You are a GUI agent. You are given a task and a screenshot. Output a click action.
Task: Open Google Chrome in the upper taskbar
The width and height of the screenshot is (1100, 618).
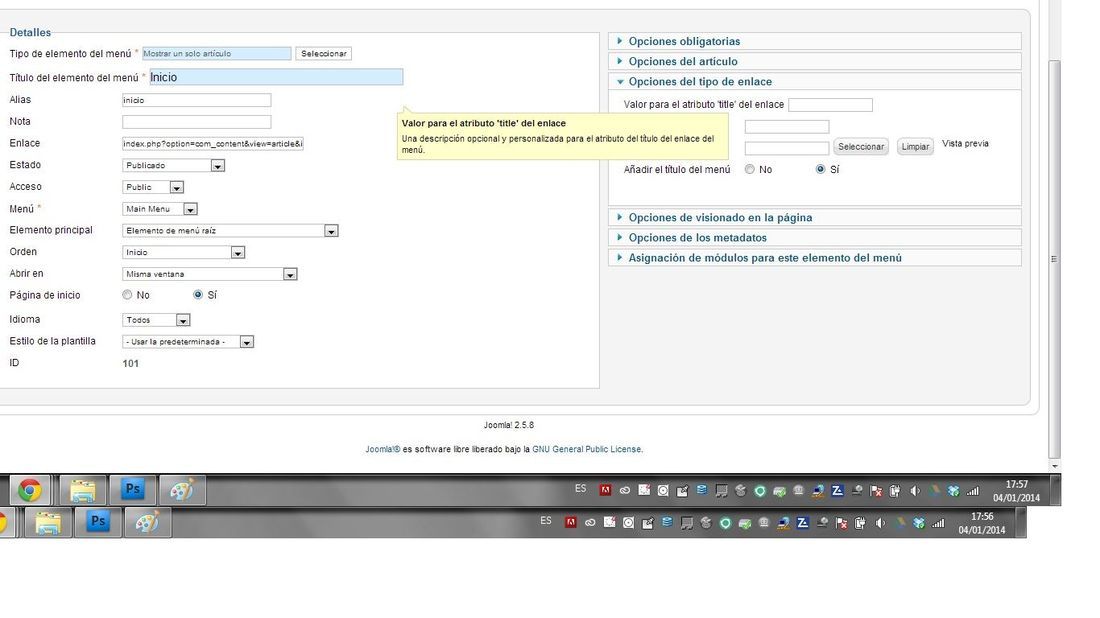tap(29, 490)
